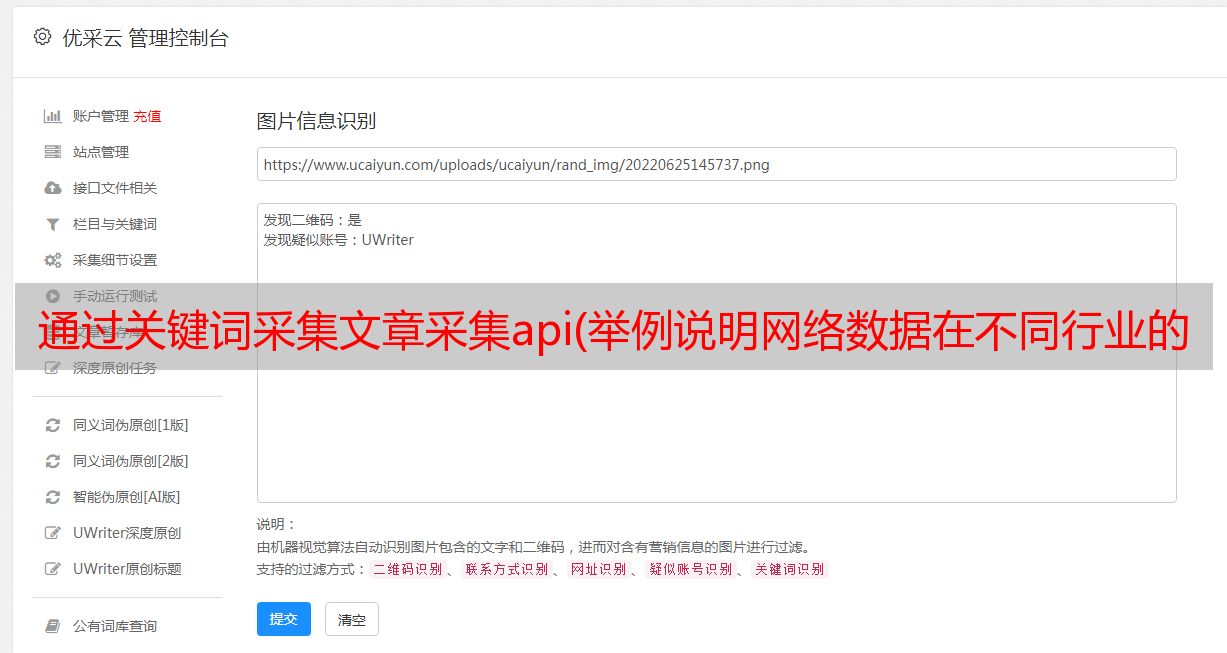Screen dimensions: 1227x653
Task: Click the recognition result text area
Action: 716,353
